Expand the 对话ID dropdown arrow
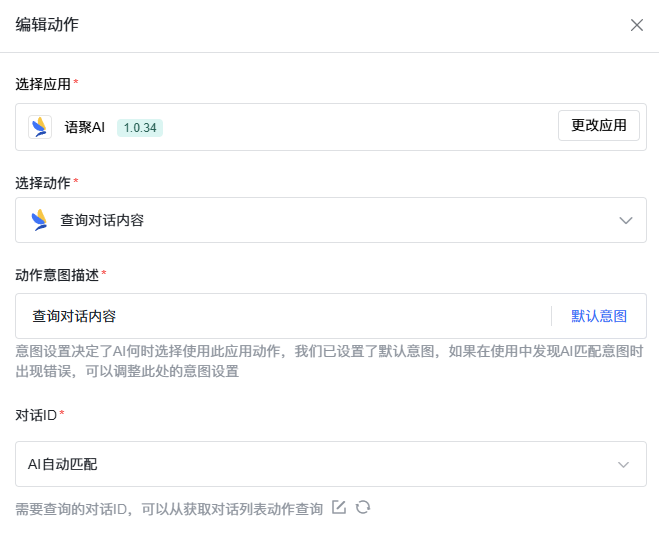659x556 pixels. (624, 464)
